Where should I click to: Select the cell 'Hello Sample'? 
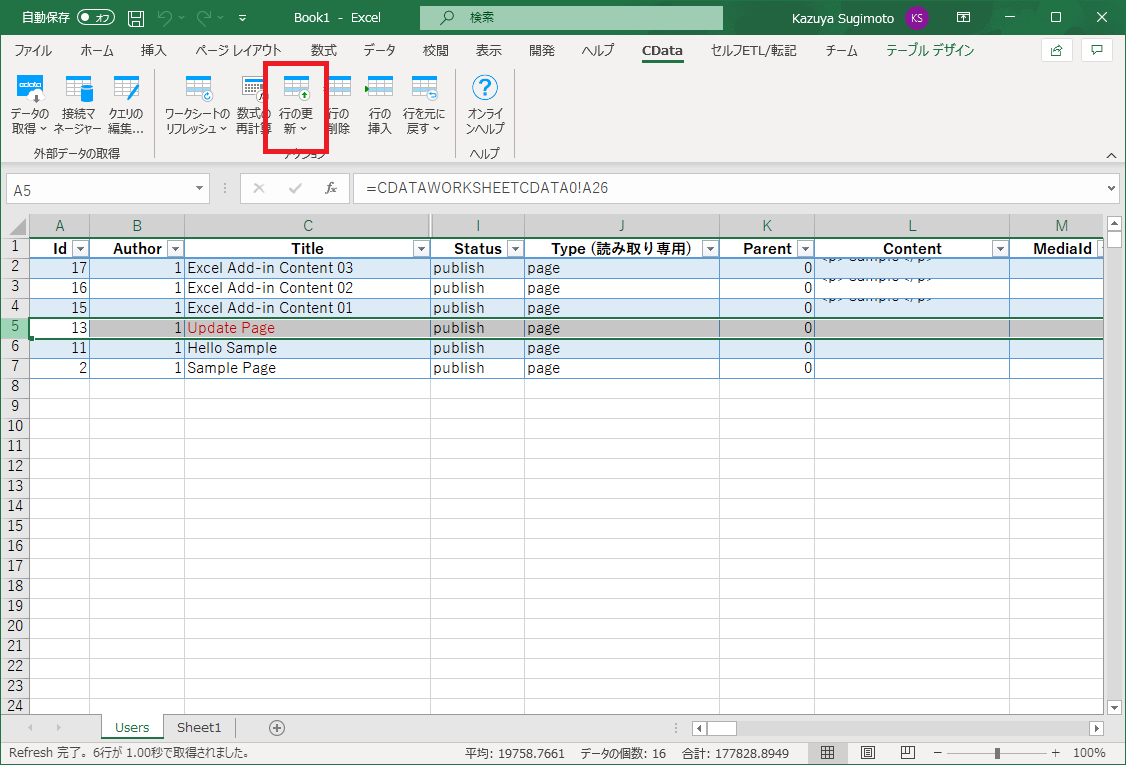pos(307,348)
